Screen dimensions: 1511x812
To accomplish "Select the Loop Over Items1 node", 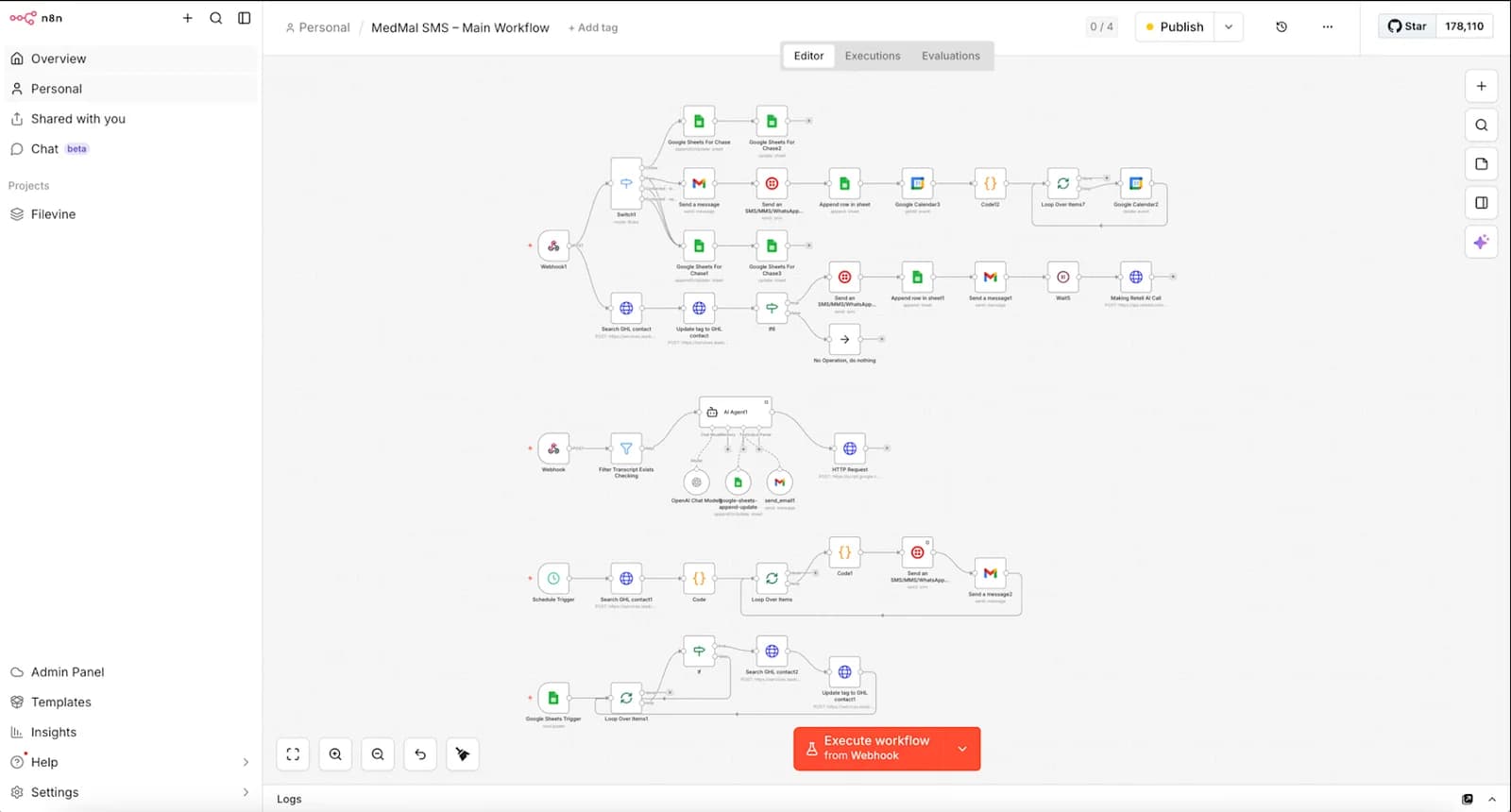I will 626,698.
